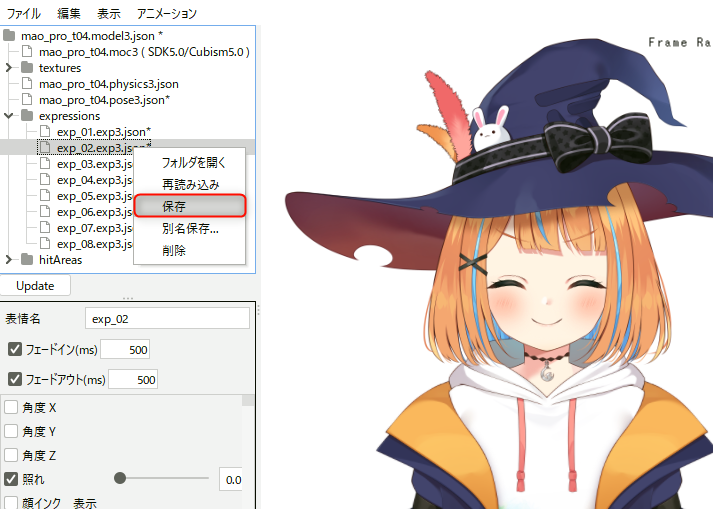Click the file icon for mao_pro_t04.pose3.json
The width and height of the screenshot is (713, 509).
coord(28,100)
